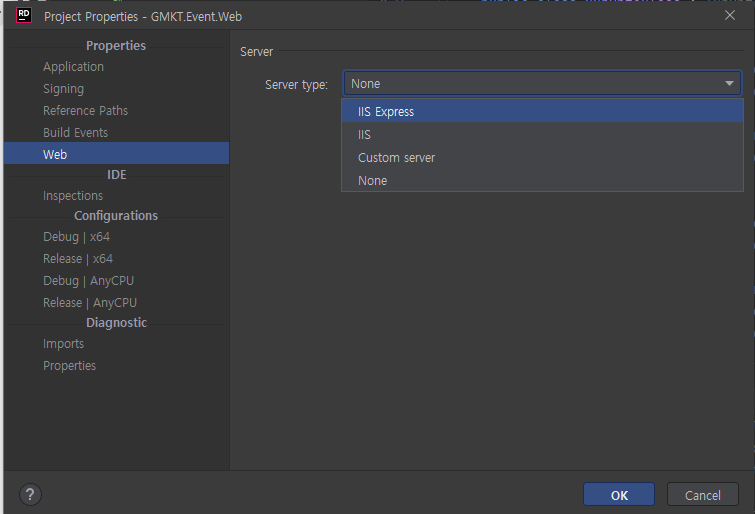
Task: Click the Server type: label
Action: pyautogui.click(x=296, y=85)
